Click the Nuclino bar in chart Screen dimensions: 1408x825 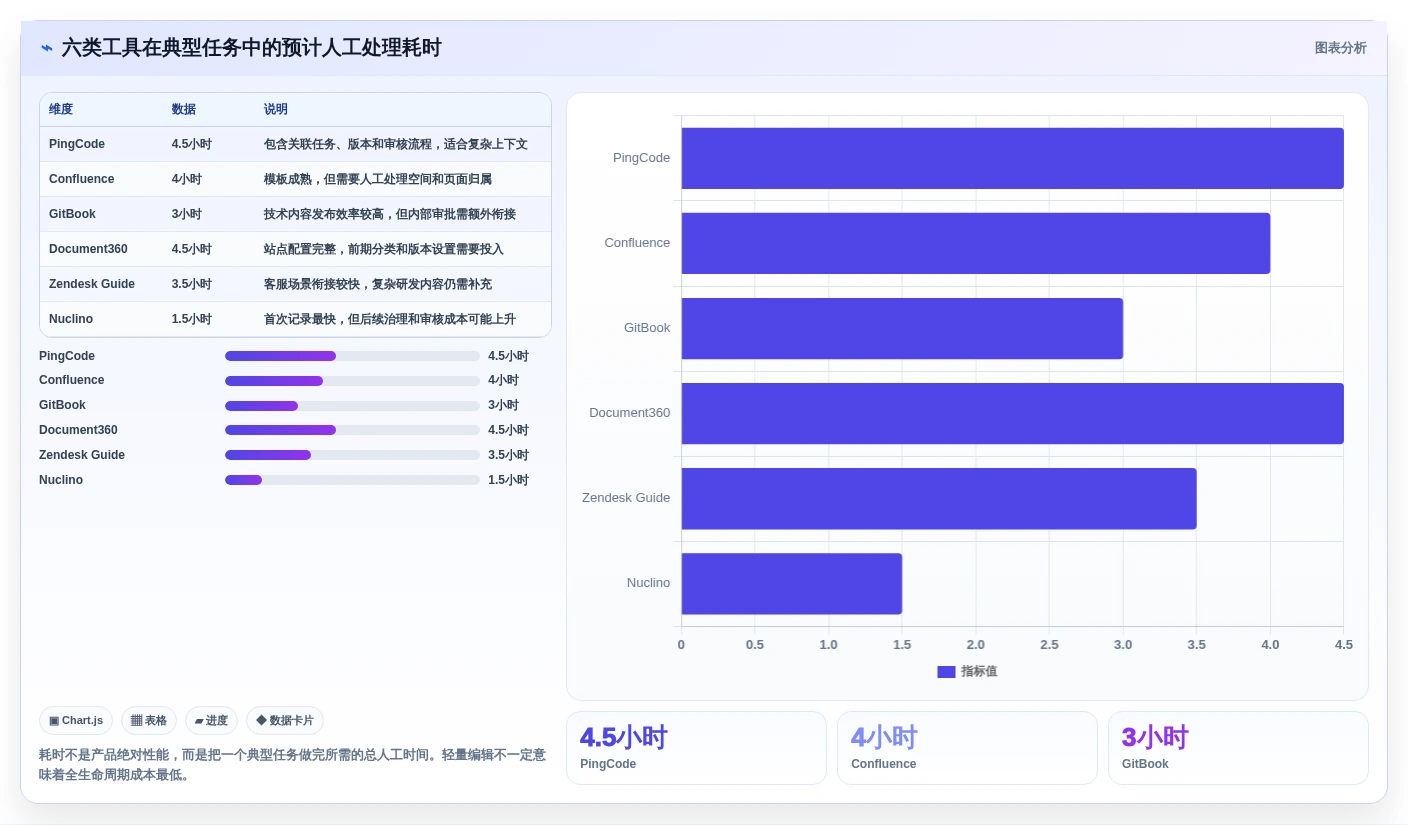792,583
